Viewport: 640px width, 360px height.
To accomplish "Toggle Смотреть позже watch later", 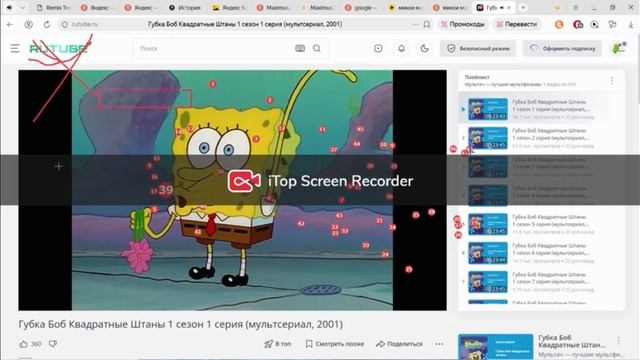I will click(x=335, y=344).
